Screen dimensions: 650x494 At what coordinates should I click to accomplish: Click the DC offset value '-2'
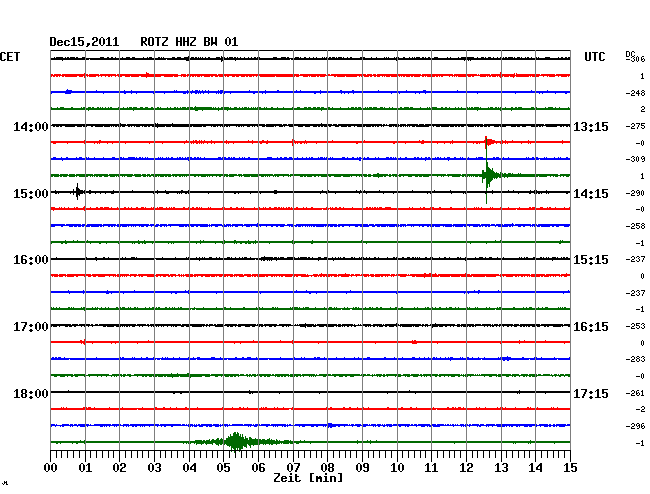pyautogui.click(x=640, y=409)
